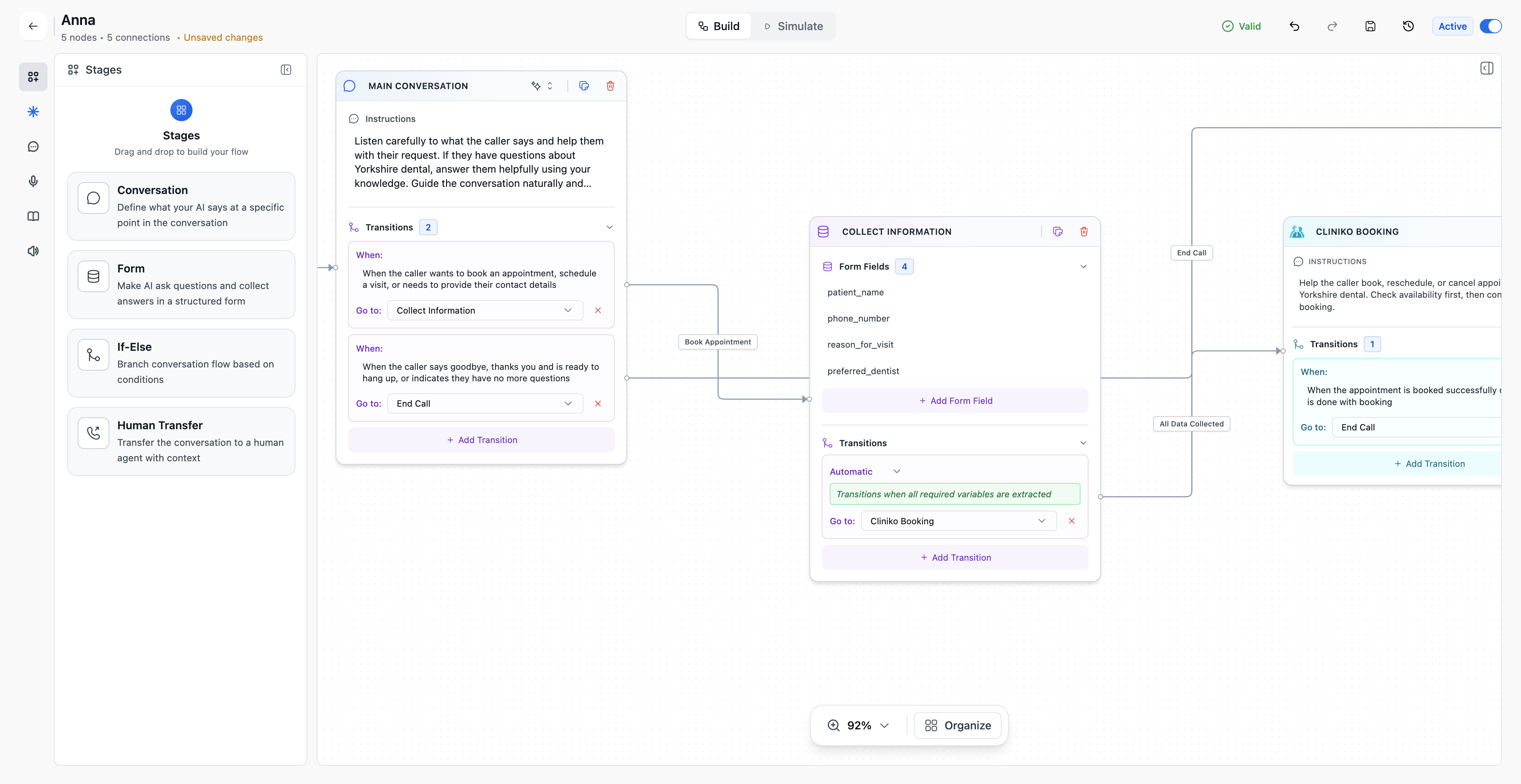
Task: Collapse the Stages side panel
Action: [286, 70]
